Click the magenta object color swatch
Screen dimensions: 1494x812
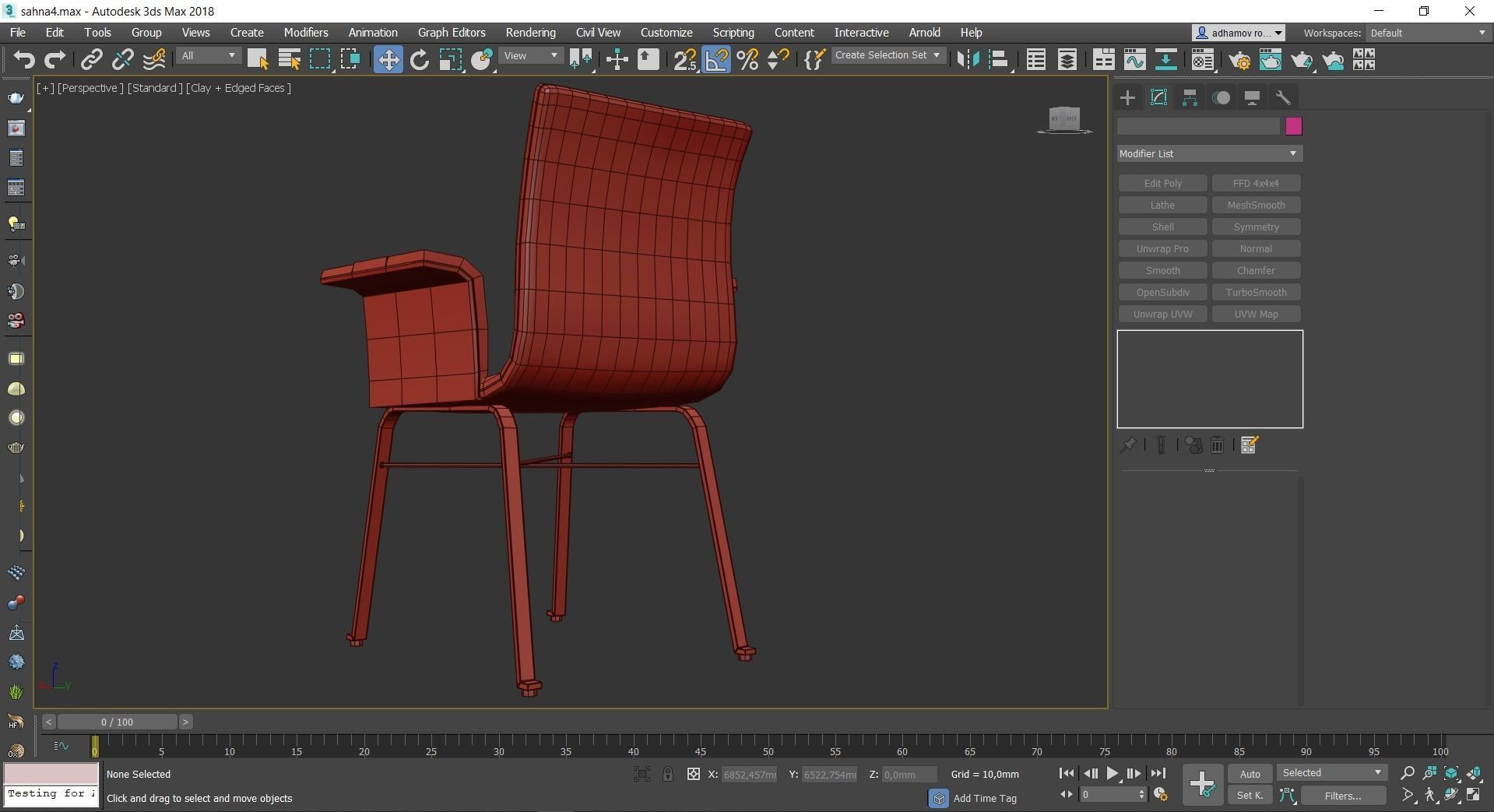pyautogui.click(x=1293, y=126)
